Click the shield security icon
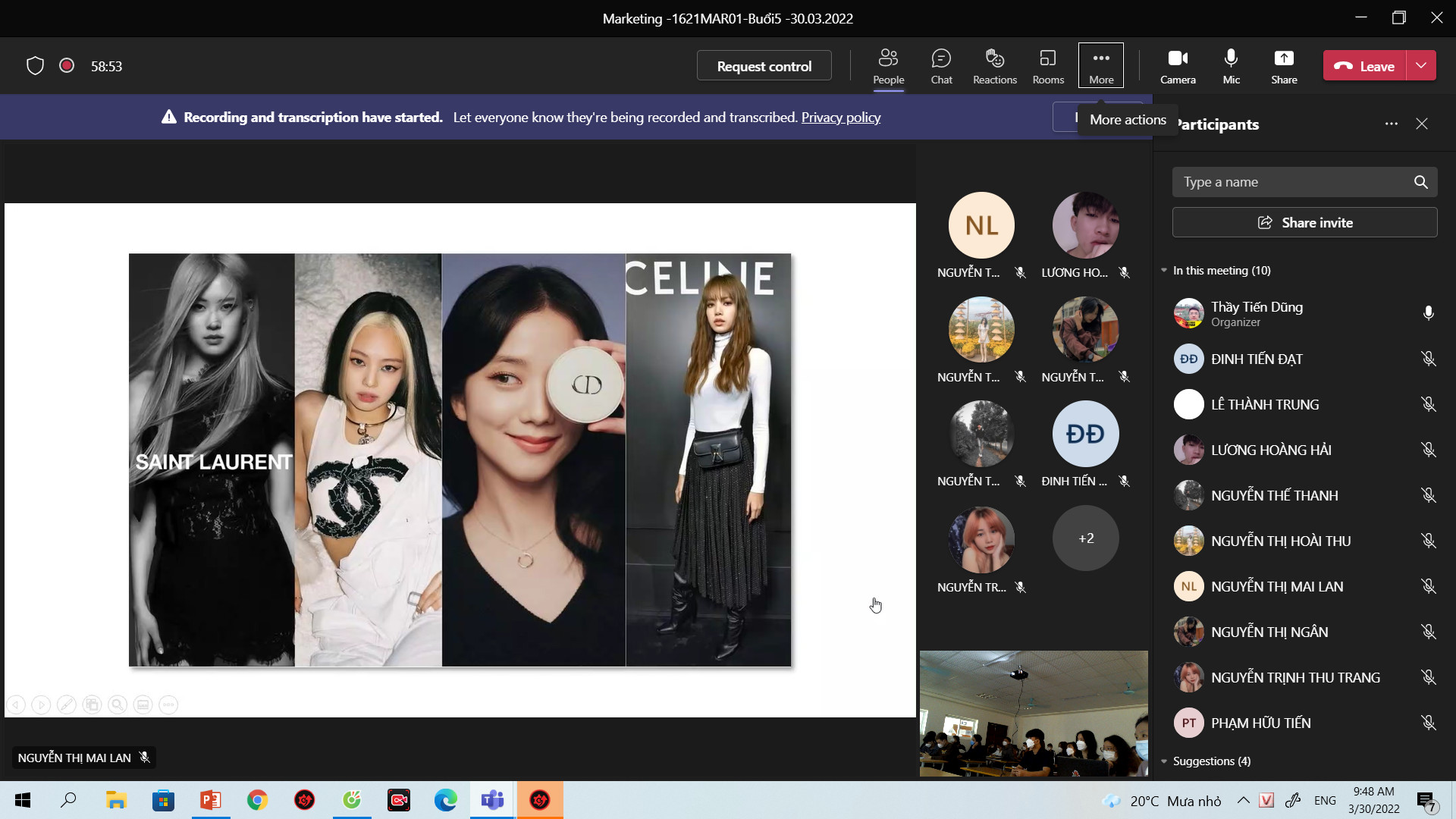This screenshot has width=1456, height=819. pyautogui.click(x=35, y=66)
